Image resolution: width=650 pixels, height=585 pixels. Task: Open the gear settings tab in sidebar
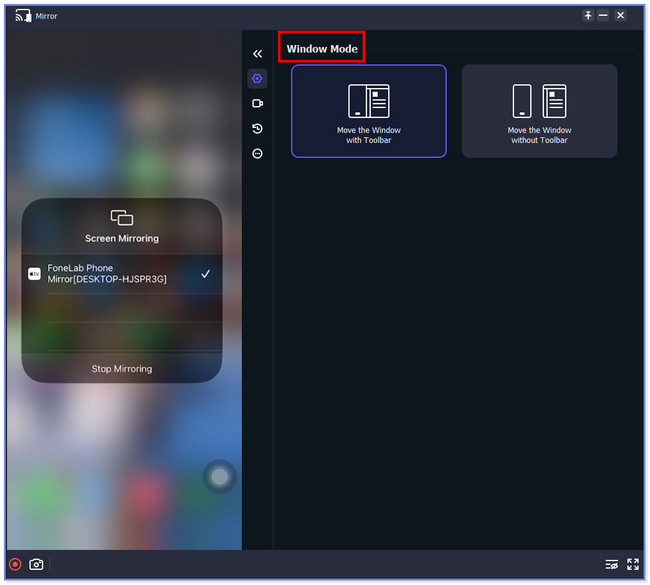[257, 78]
